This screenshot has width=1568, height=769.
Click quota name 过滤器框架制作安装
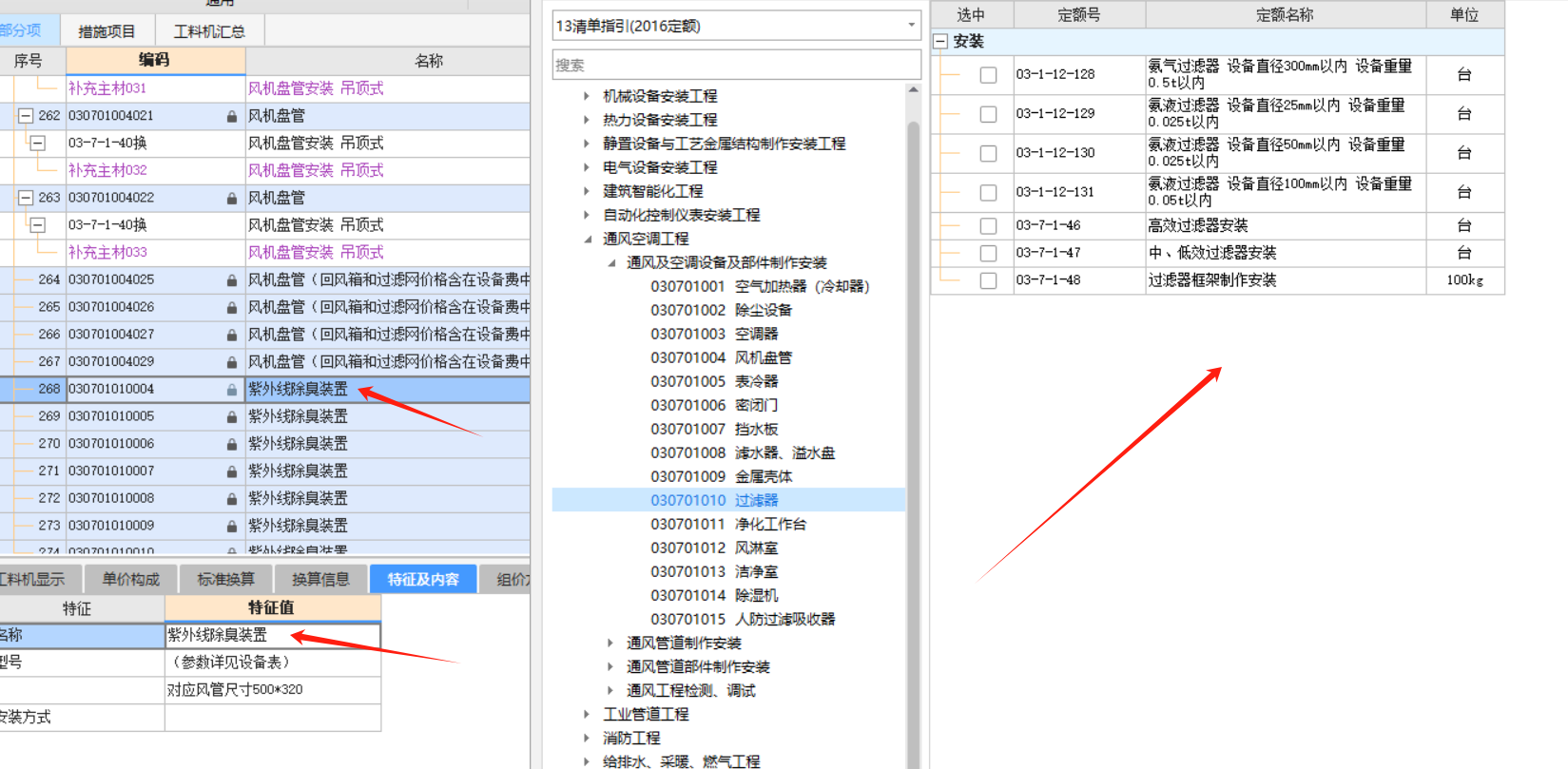pos(1212,280)
